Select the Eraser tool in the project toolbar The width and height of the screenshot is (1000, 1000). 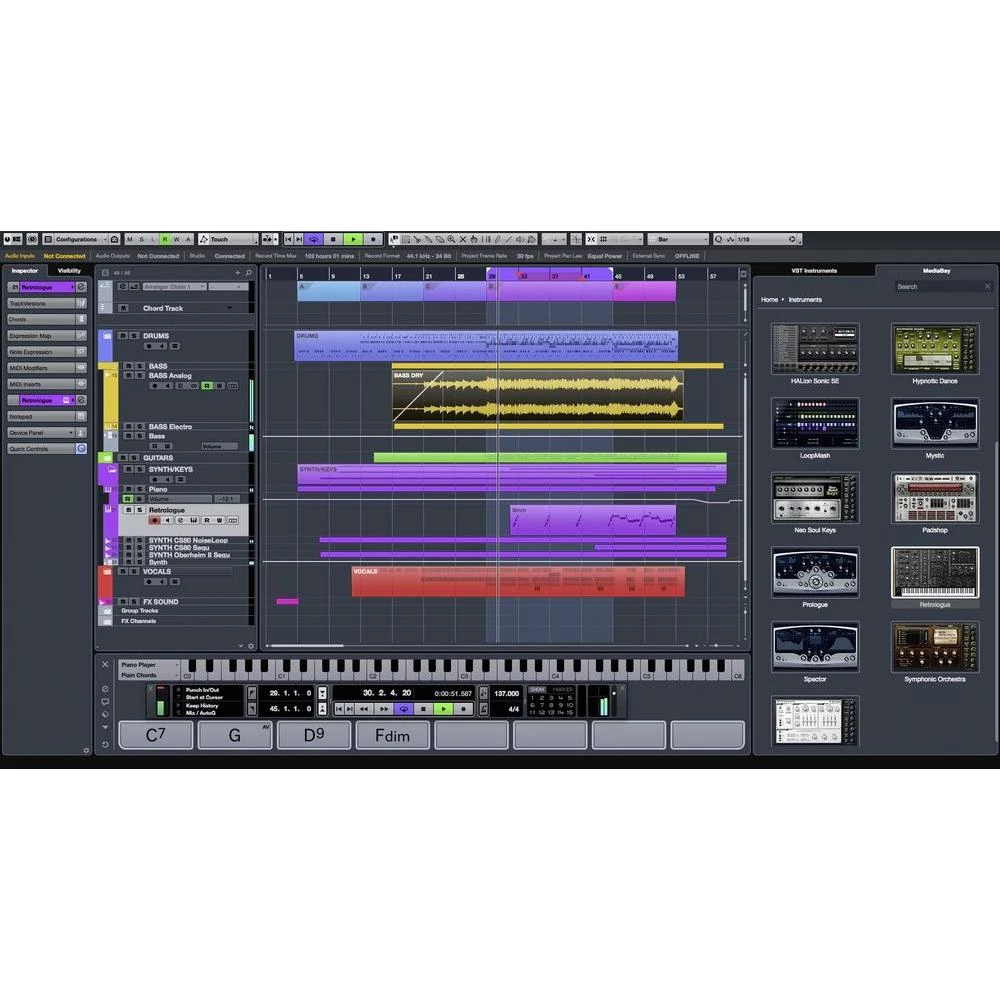click(x=440, y=239)
